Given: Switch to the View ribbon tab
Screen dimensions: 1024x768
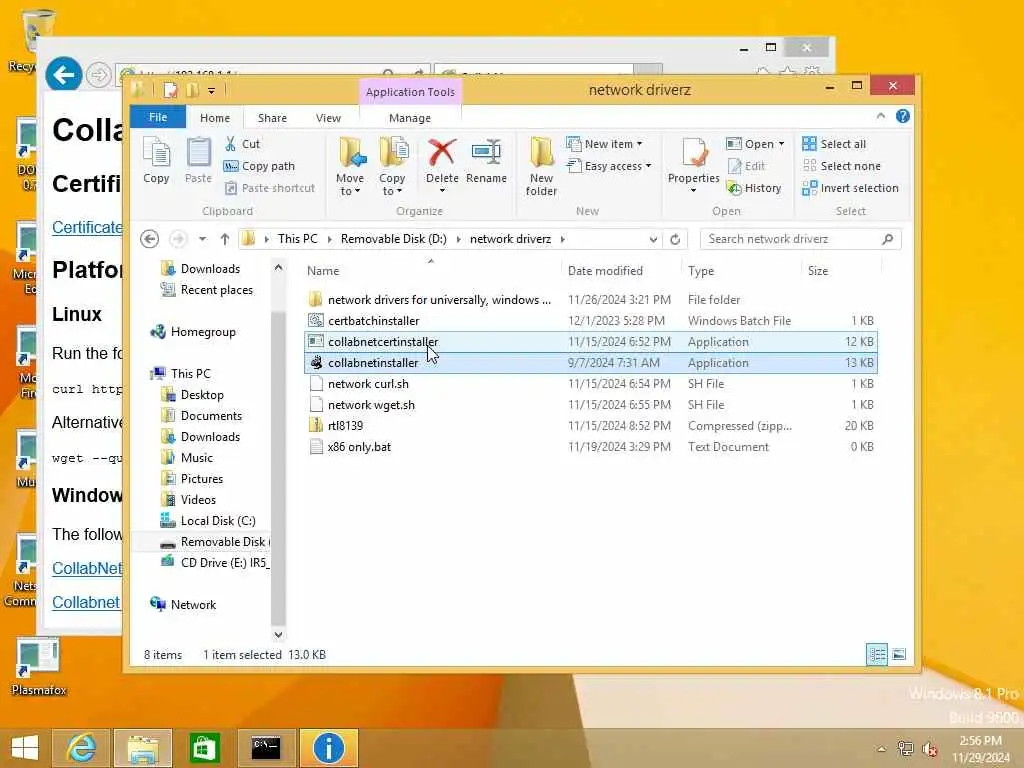Looking at the screenshot, I should (328, 118).
